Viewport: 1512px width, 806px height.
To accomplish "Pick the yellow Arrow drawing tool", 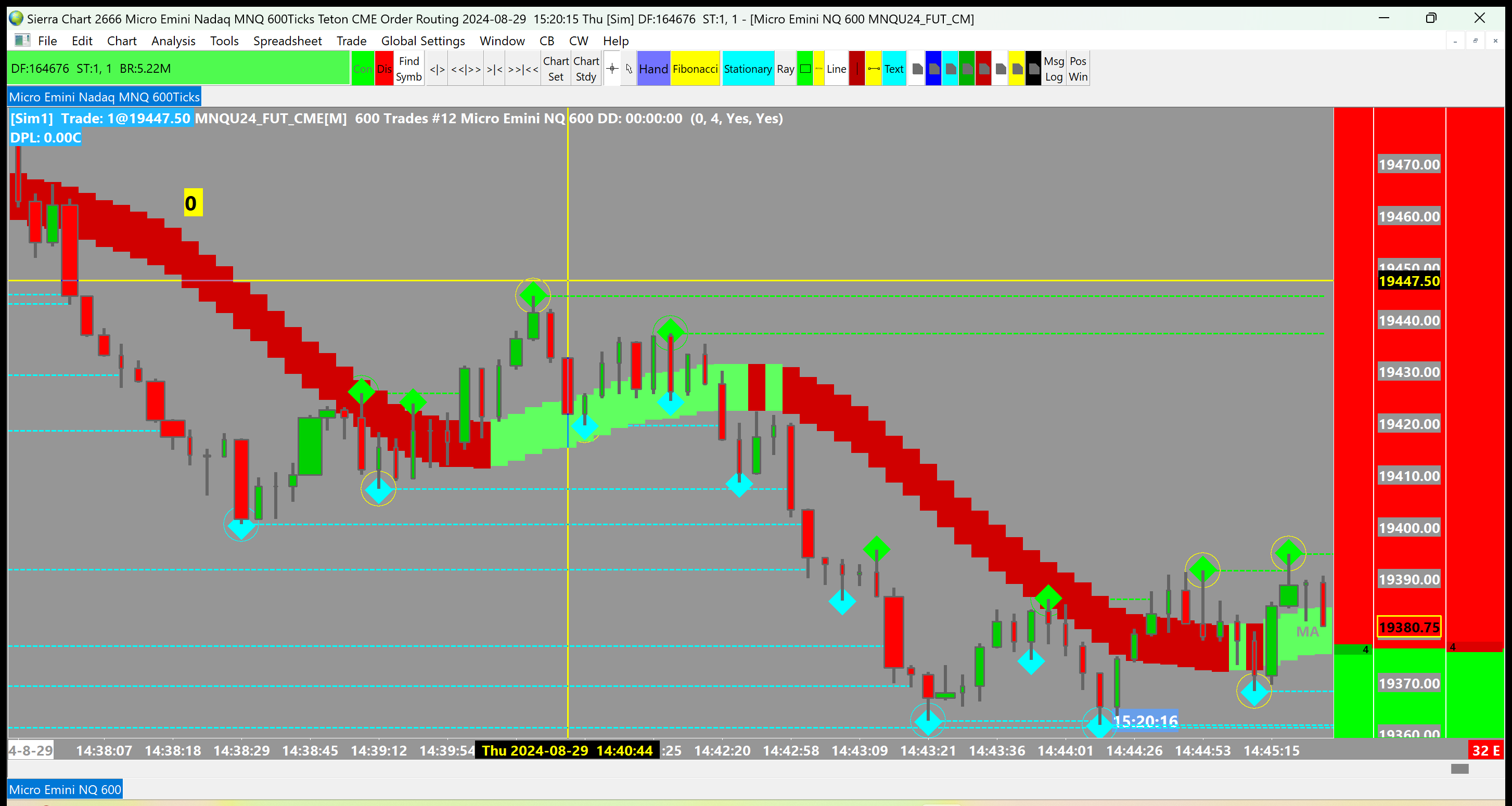I will (x=818, y=69).
